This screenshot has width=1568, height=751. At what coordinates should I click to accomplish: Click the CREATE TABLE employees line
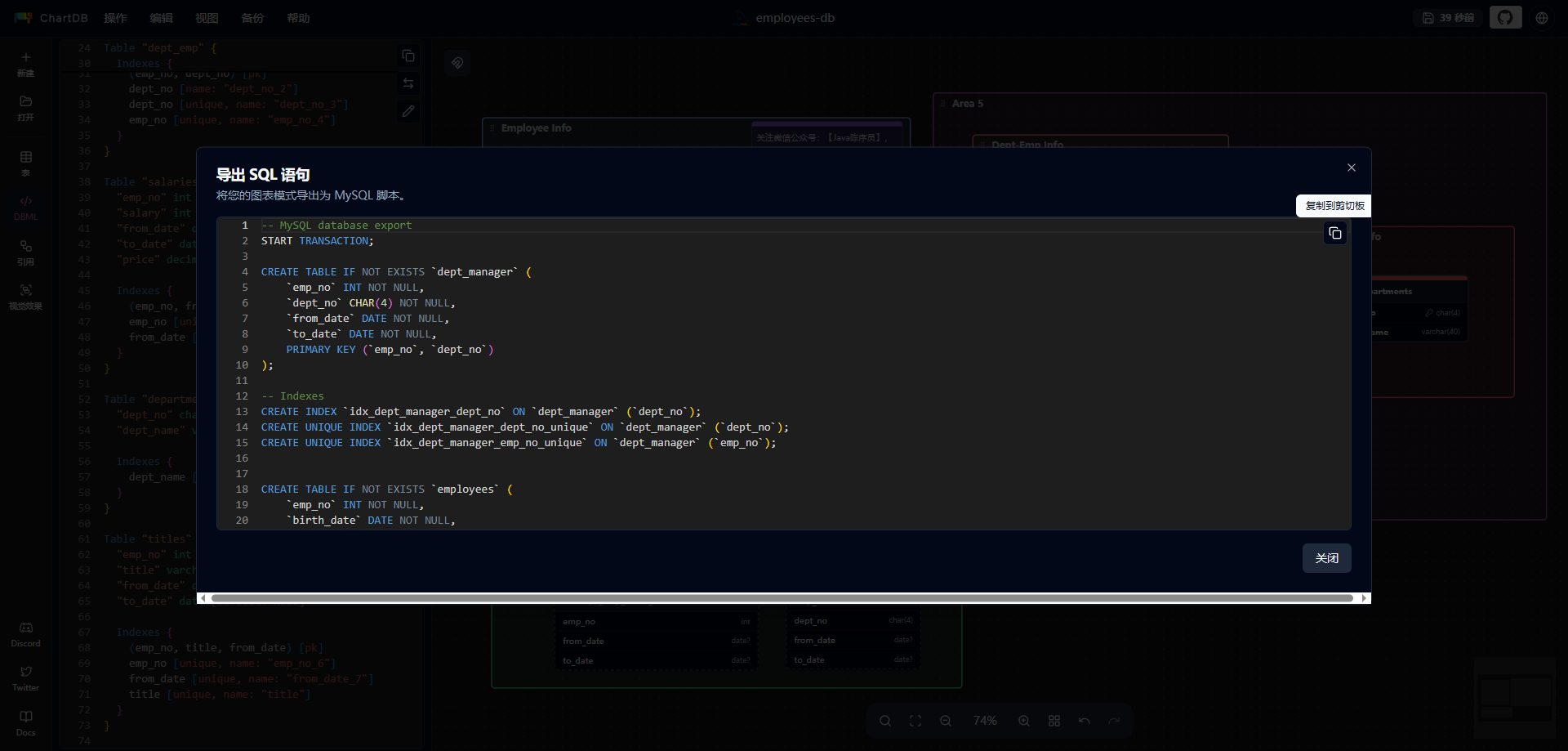387,489
